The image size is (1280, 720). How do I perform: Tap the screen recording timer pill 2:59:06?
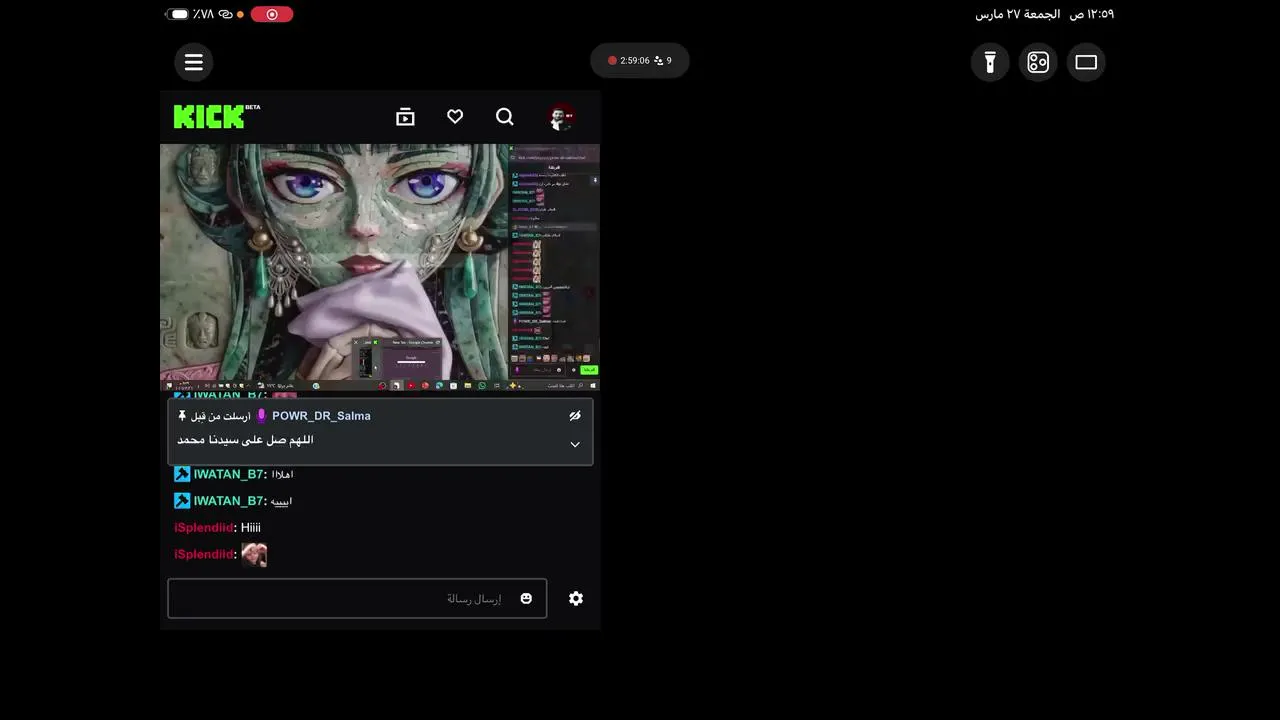pos(640,61)
